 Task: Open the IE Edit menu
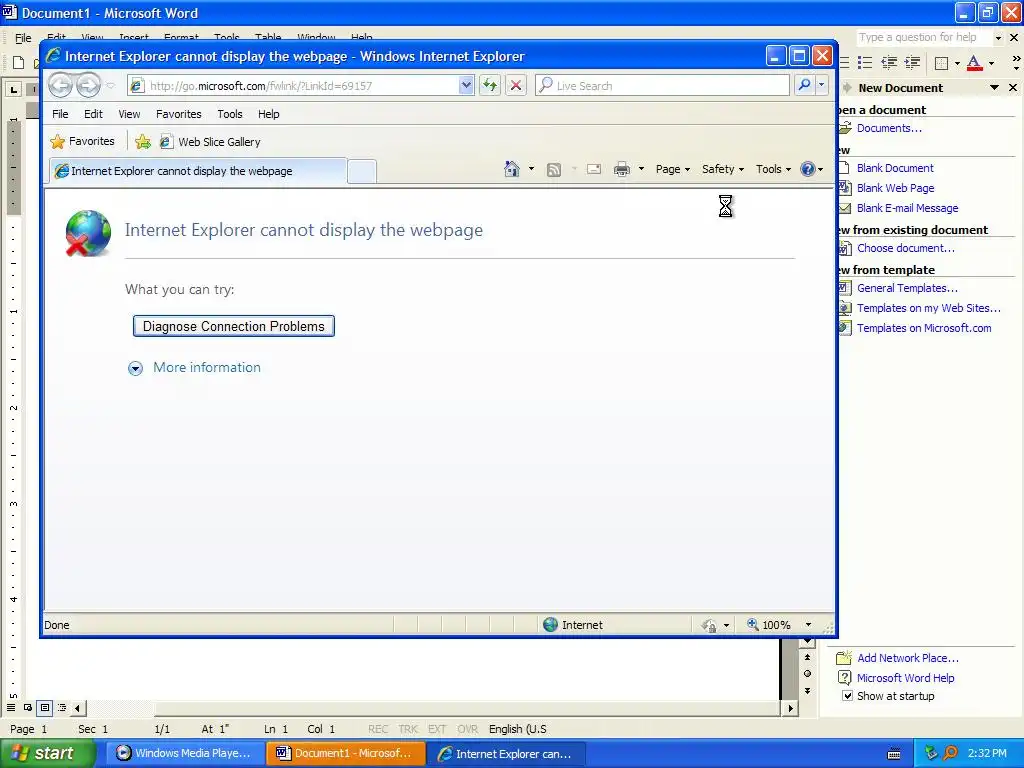point(93,114)
